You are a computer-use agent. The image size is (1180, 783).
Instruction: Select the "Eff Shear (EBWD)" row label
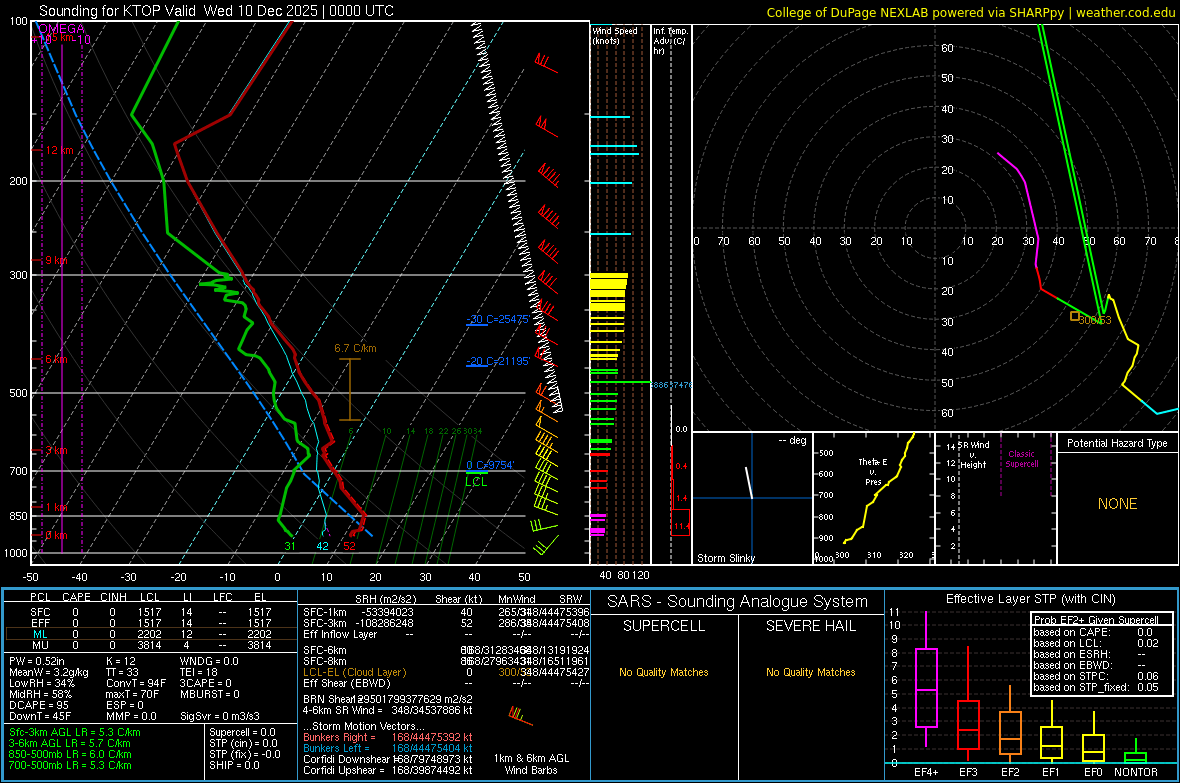tap(347, 683)
